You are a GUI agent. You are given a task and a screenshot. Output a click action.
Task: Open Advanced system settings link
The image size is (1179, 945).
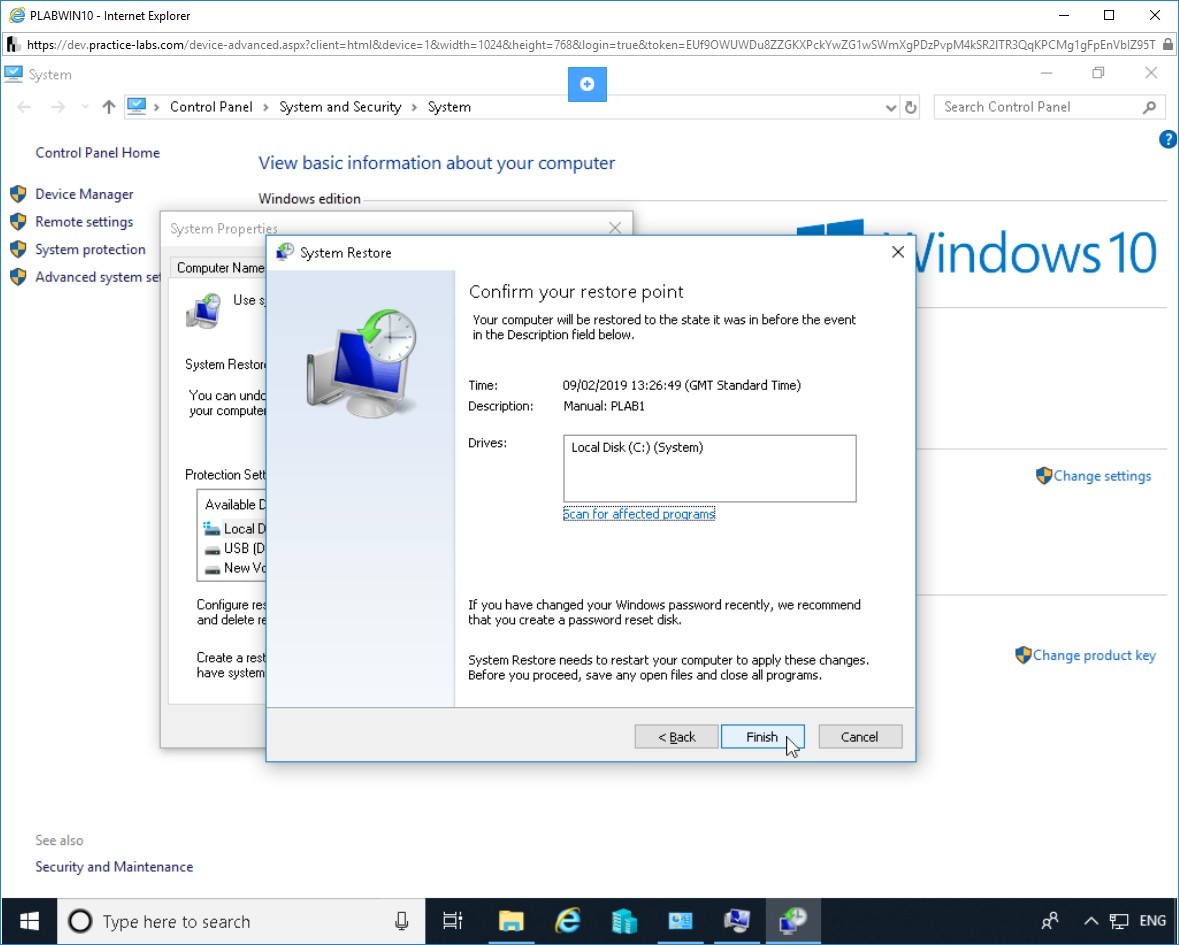pyautogui.click(x=98, y=277)
